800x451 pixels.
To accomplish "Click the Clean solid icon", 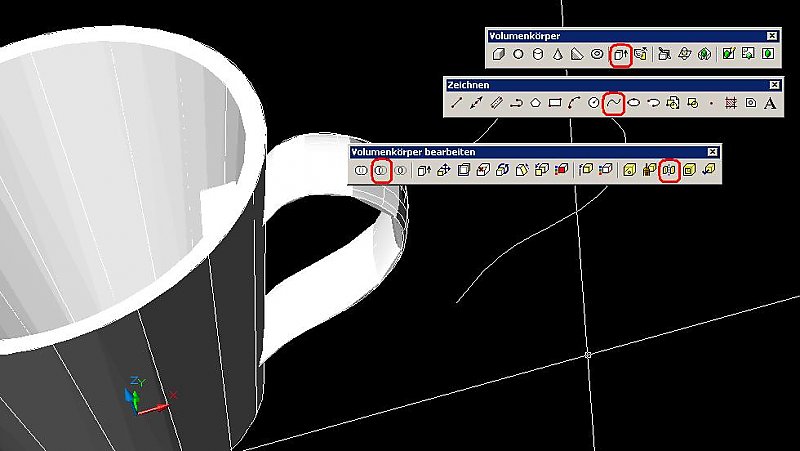I will (x=649, y=170).
